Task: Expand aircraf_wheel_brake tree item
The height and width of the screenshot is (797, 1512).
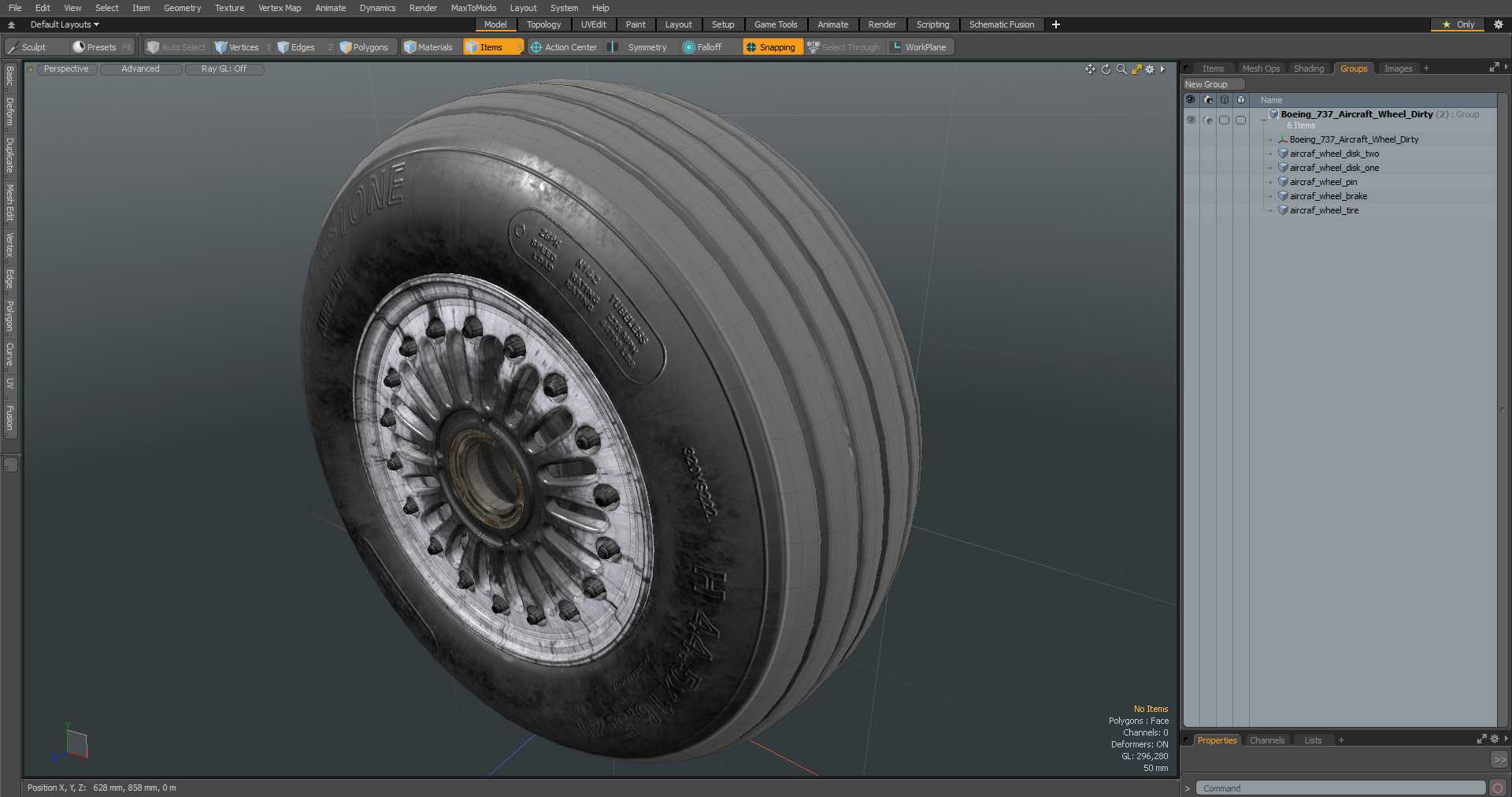Action: [1270, 196]
